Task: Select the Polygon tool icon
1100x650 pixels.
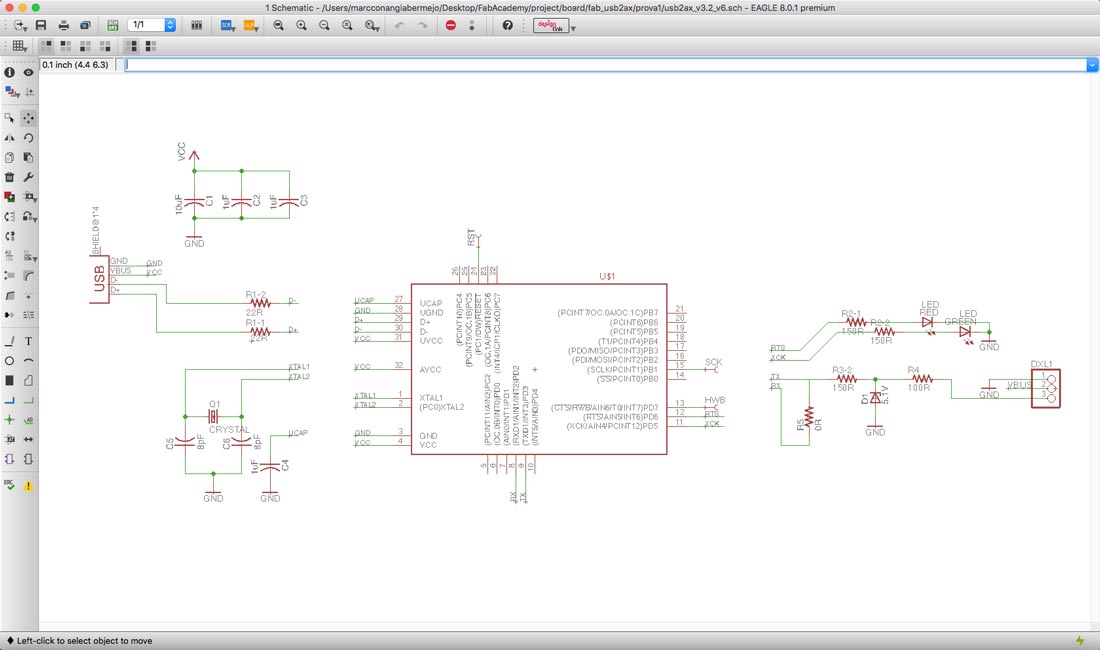Action: (28, 380)
